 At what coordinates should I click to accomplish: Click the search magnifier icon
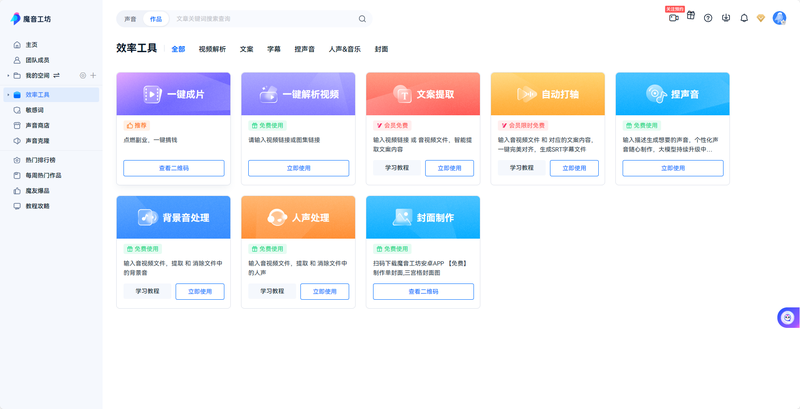362,19
